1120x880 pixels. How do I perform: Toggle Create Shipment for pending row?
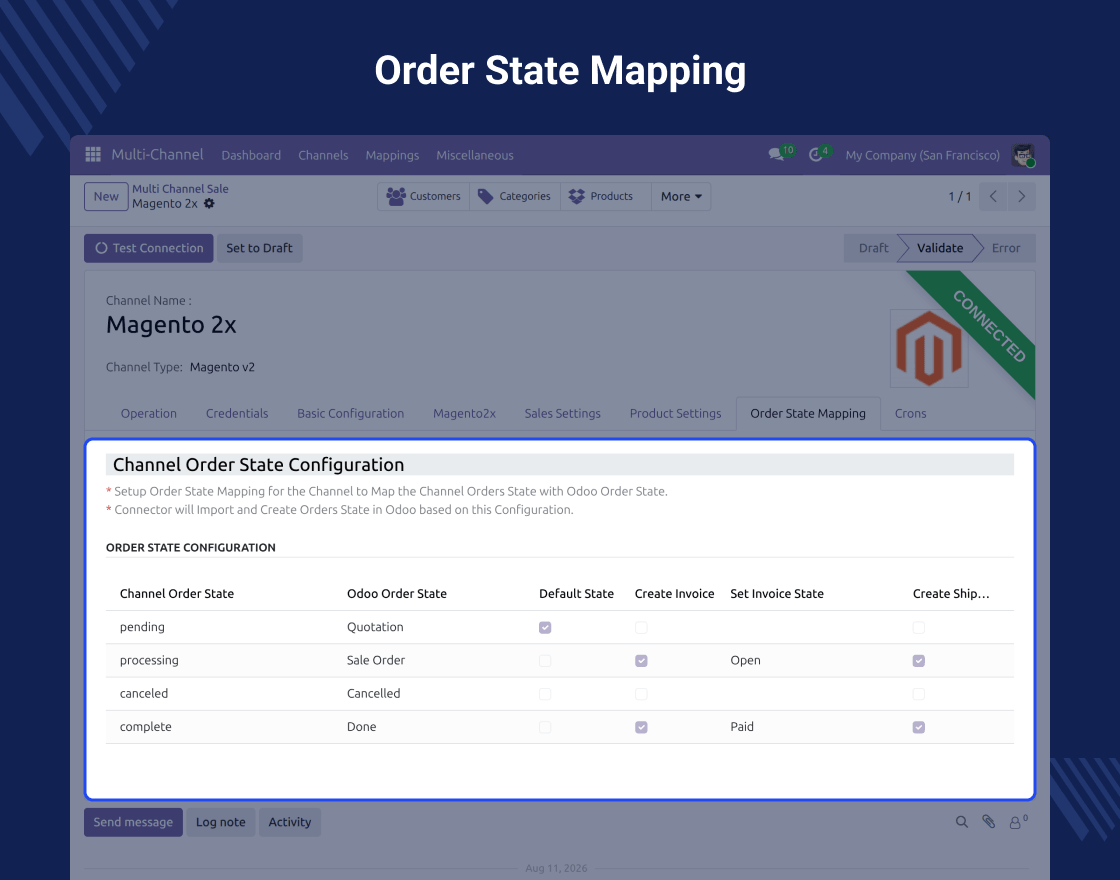pyautogui.click(x=919, y=627)
